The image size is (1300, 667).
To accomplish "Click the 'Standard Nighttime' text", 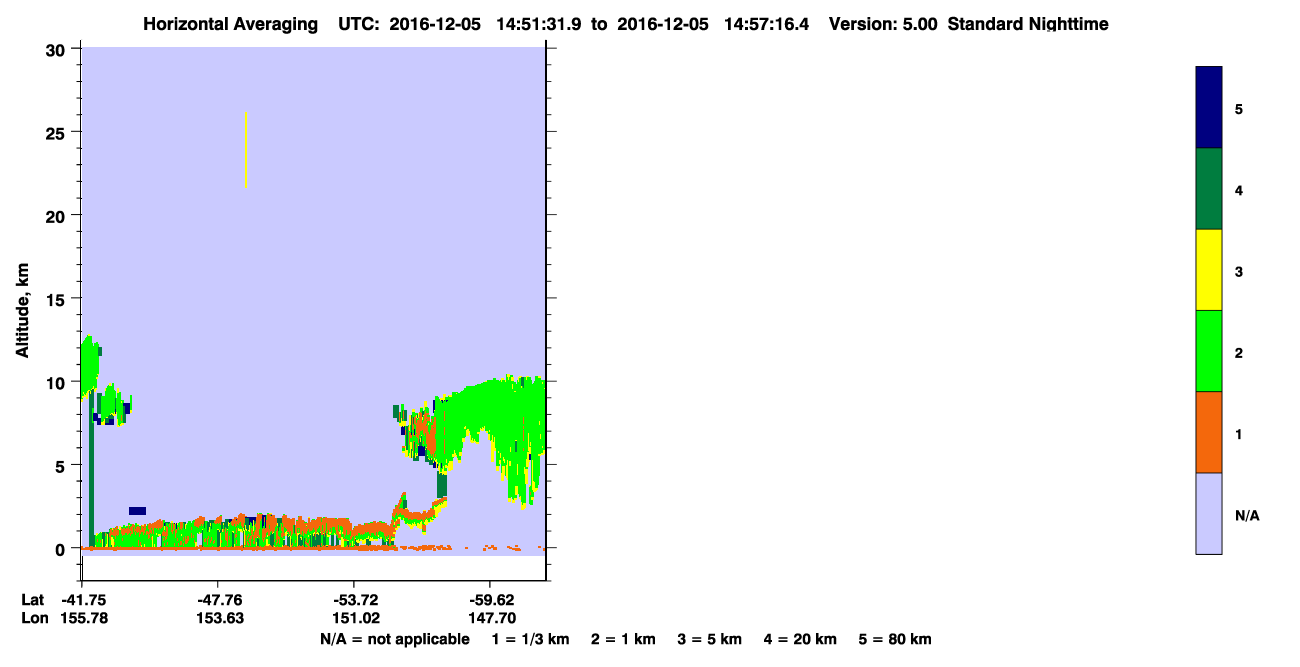I will pos(1028,24).
